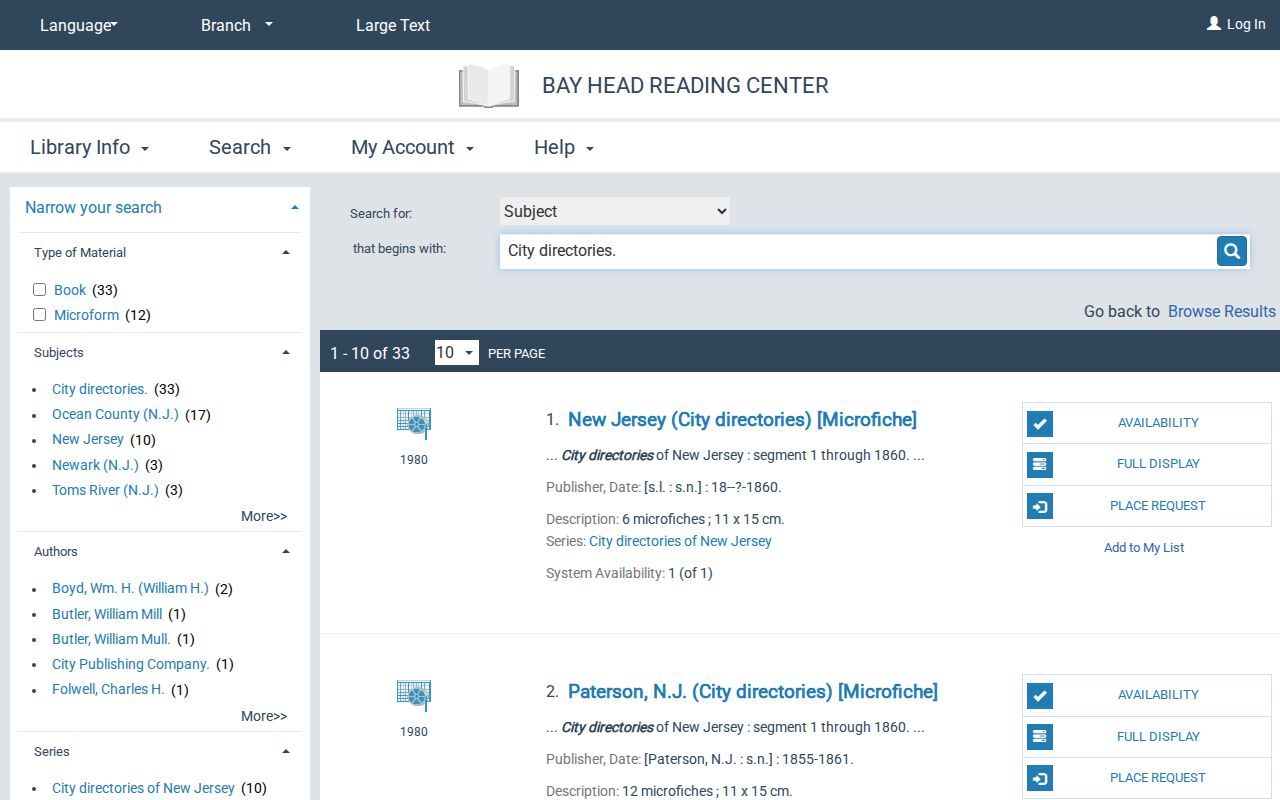Image resolution: width=1280 pixels, height=800 pixels.
Task: Click the open book library logo
Action: click(x=489, y=86)
